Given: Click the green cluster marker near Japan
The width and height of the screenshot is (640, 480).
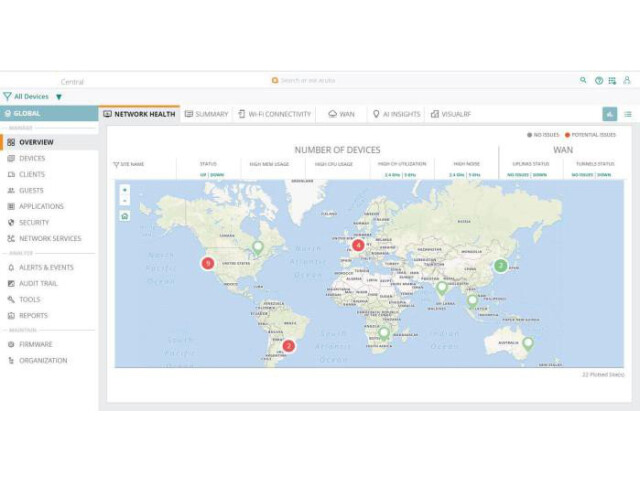Looking at the screenshot, I should [500, 266].
